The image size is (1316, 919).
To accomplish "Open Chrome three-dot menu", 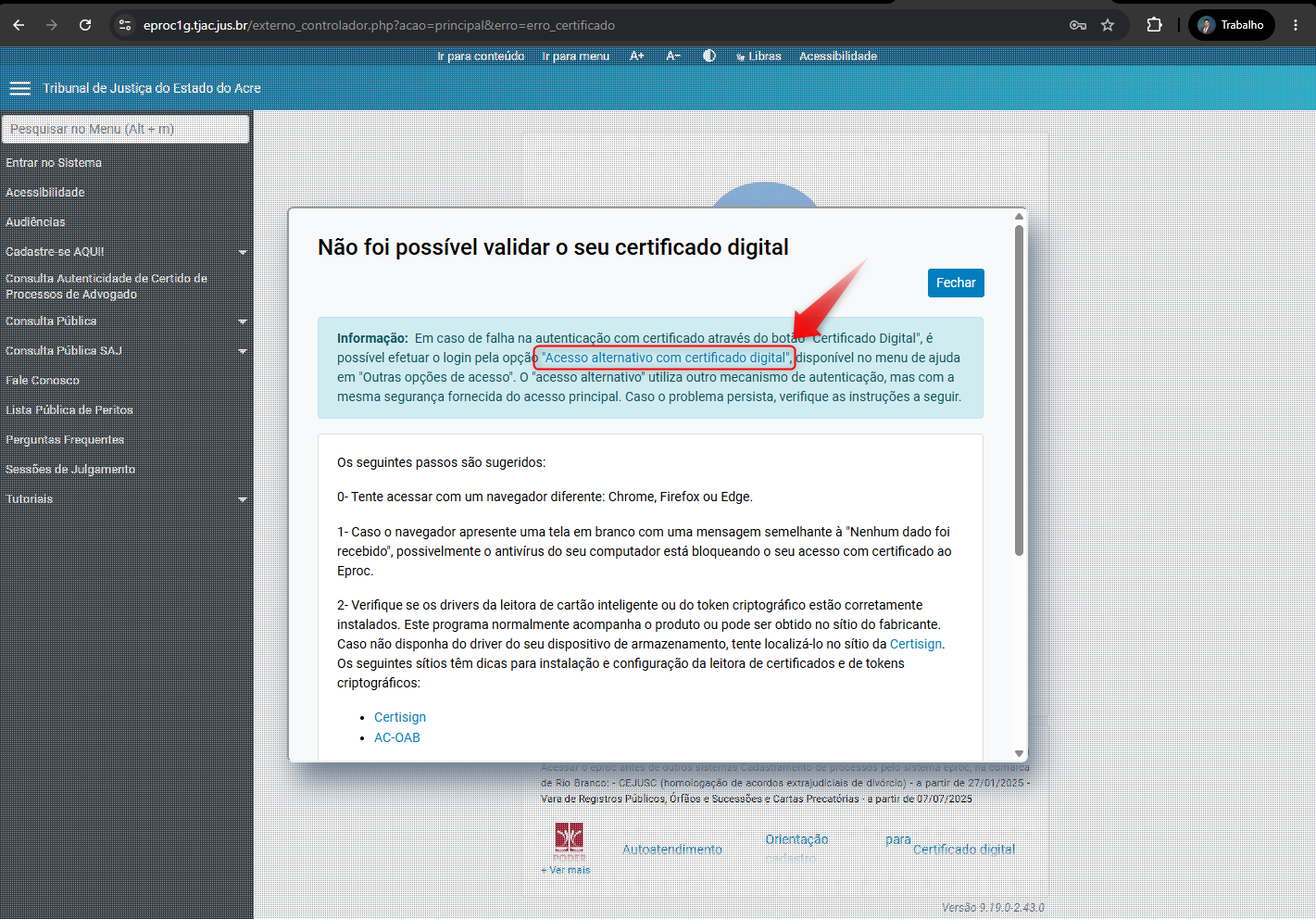I will coord(1296,25).
